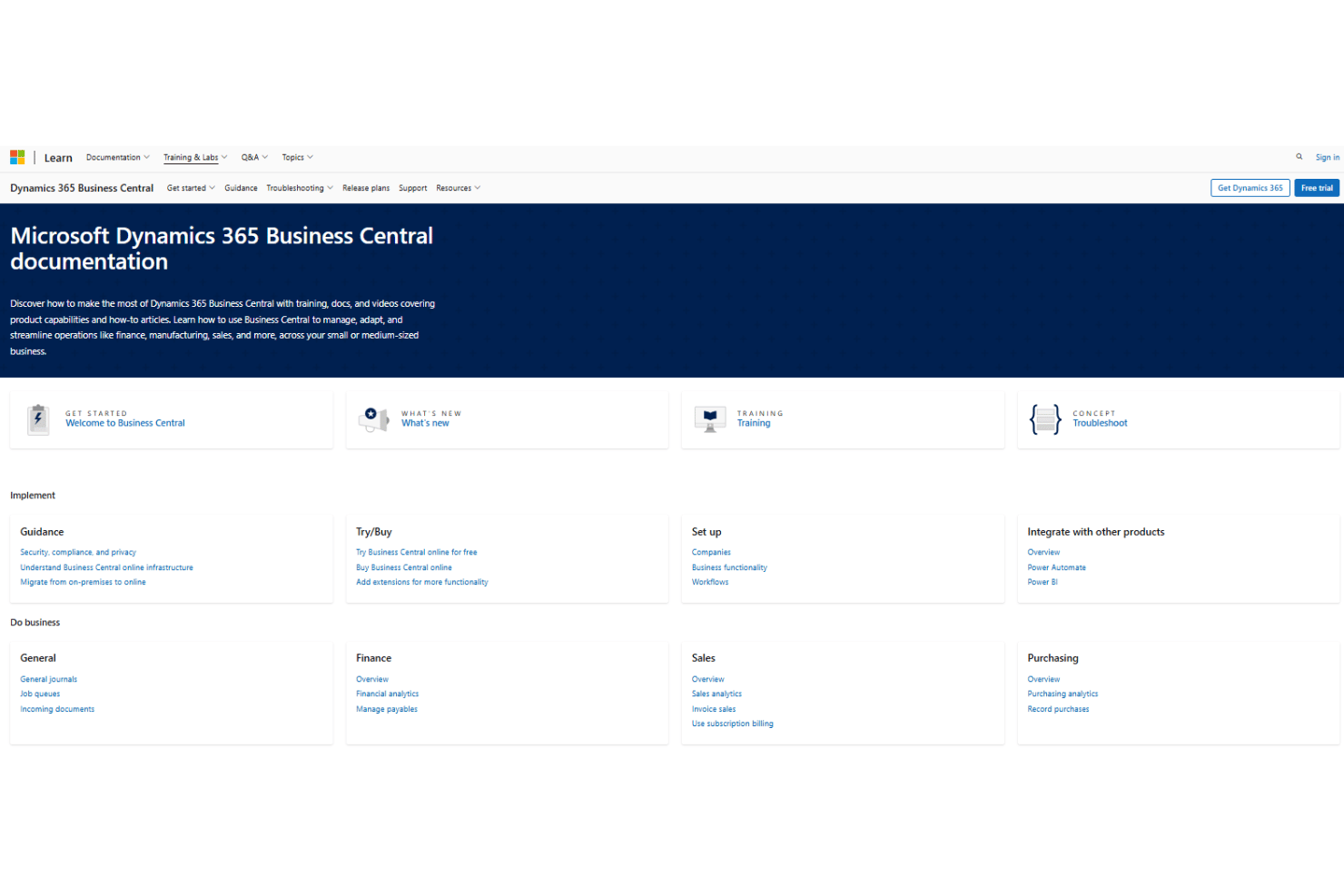Open the Q&A dropdown menu
The image size is (1344, 896).
pyautogui.click(x=254, y=157)
